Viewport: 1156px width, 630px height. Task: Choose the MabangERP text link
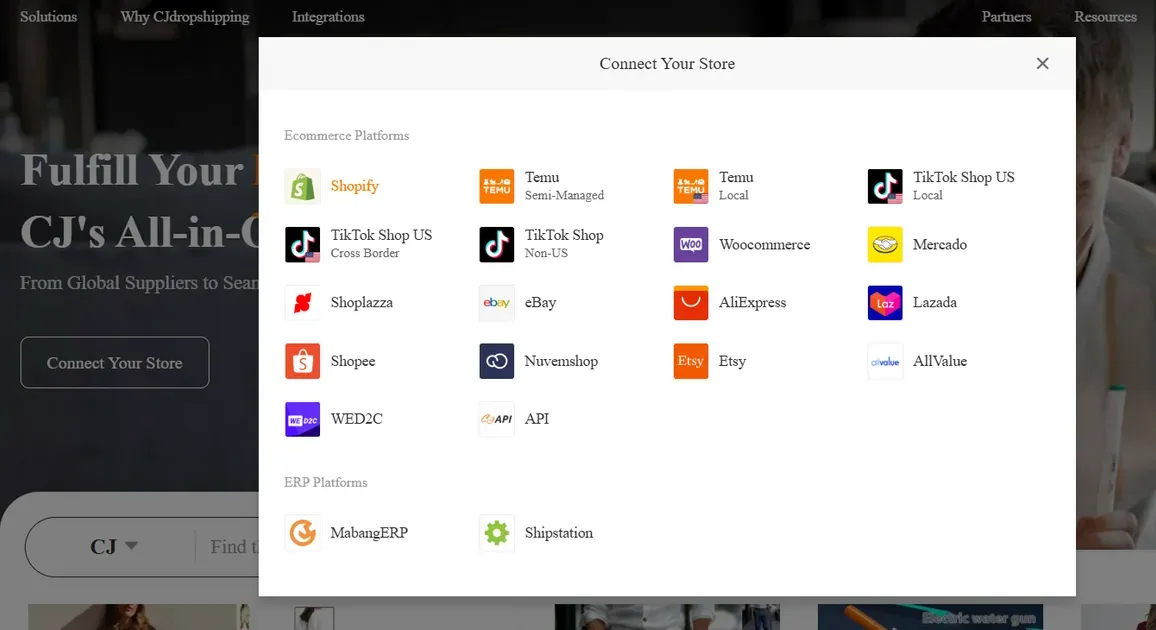(x=369, y=533)
